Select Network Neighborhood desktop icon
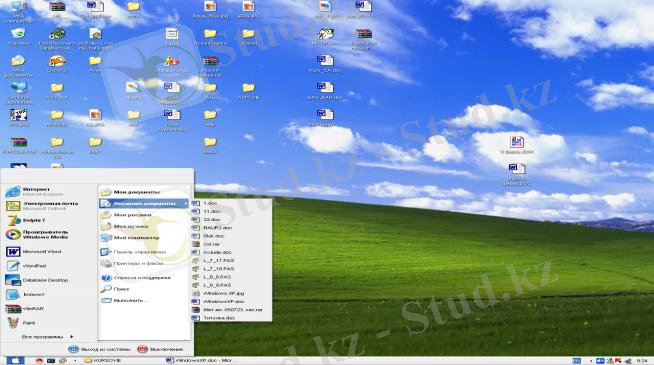The height and width of the screenshot is (365, 654). pyautogui.click(x=18, y=93)
